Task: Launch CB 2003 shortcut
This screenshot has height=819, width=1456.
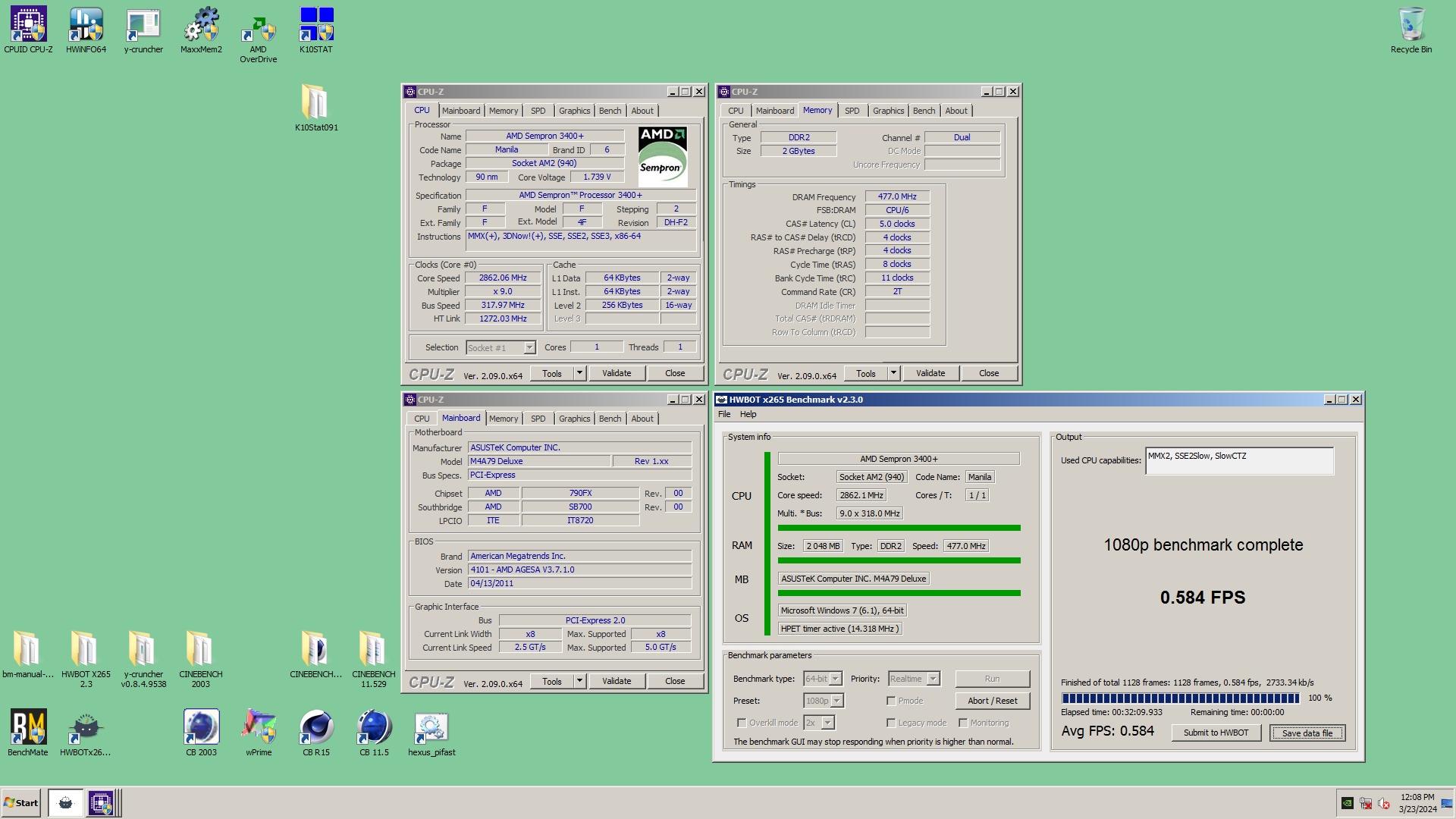Action: point(201,733)
